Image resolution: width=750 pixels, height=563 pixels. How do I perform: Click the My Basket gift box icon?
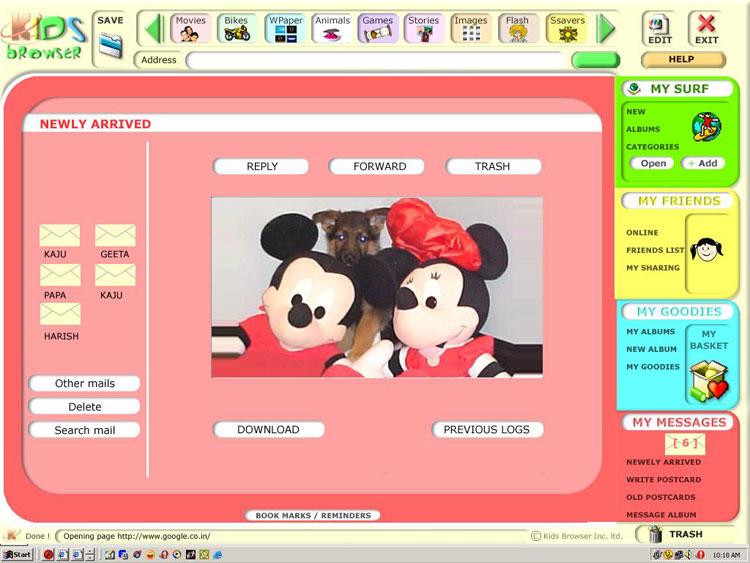[709, 381]
